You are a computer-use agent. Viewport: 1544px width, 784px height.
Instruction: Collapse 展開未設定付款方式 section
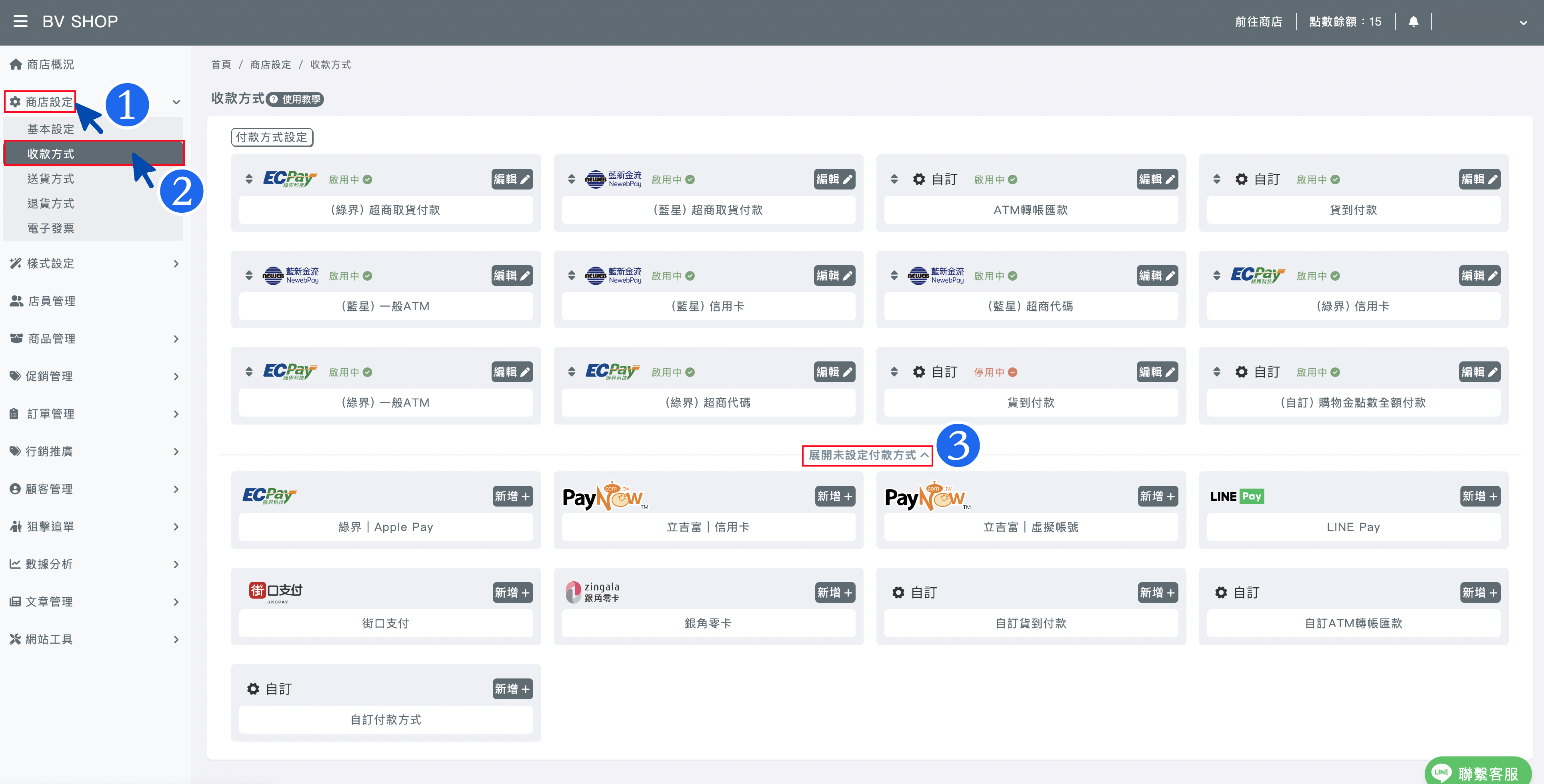coord(868,455)
